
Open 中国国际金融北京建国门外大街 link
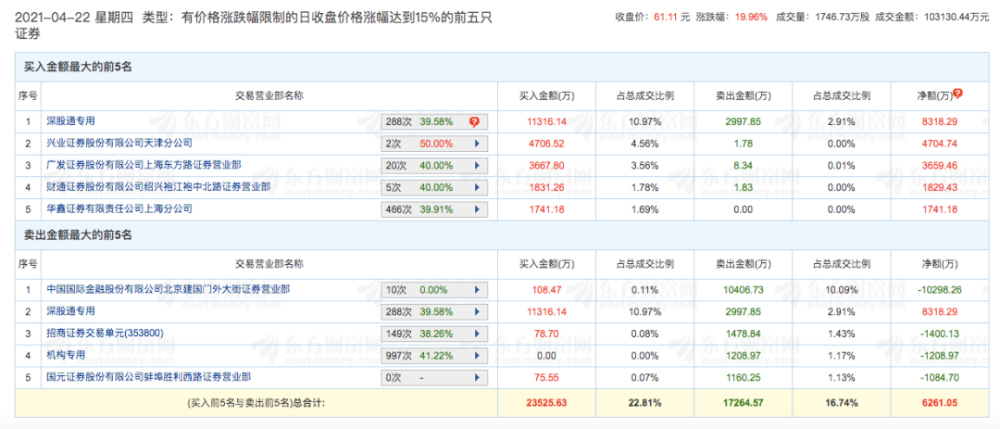tap(168, 289)
